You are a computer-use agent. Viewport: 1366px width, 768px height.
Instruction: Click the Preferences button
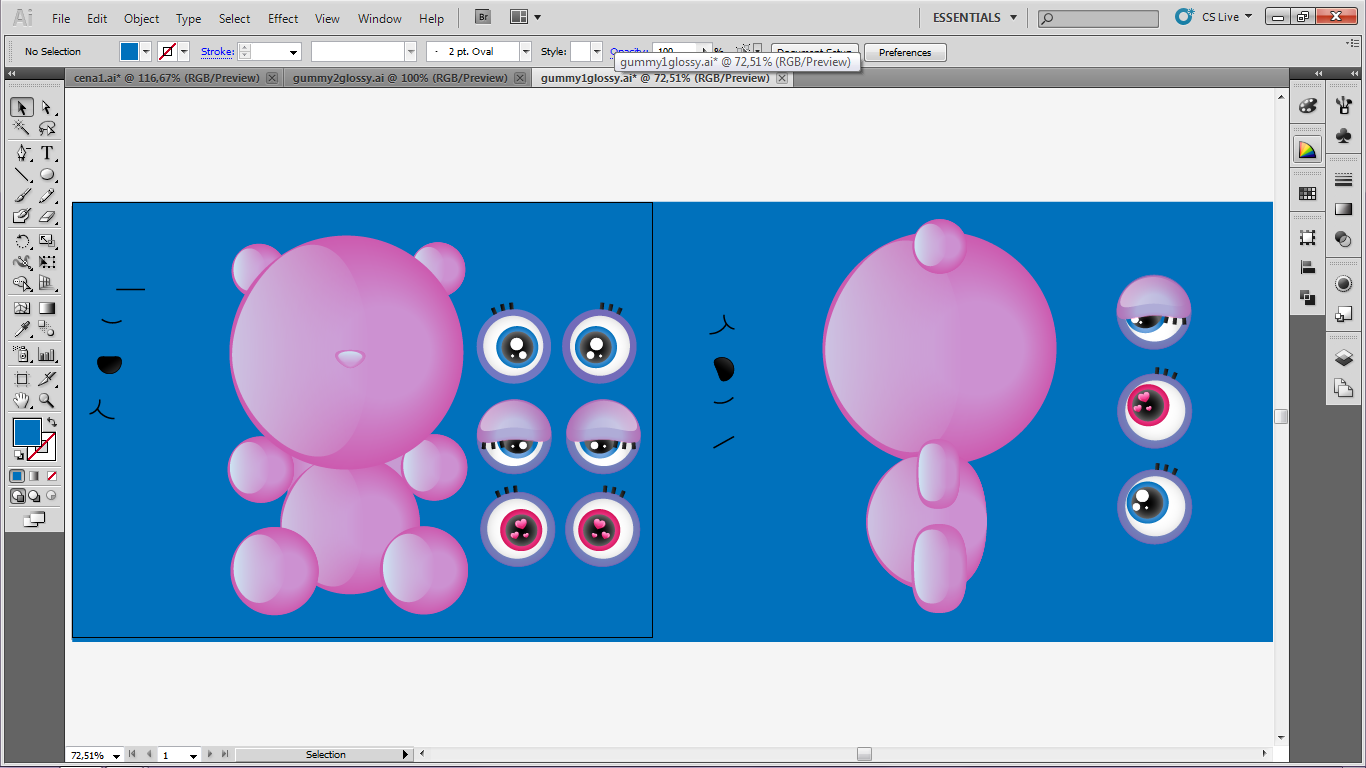pos(904,53)
